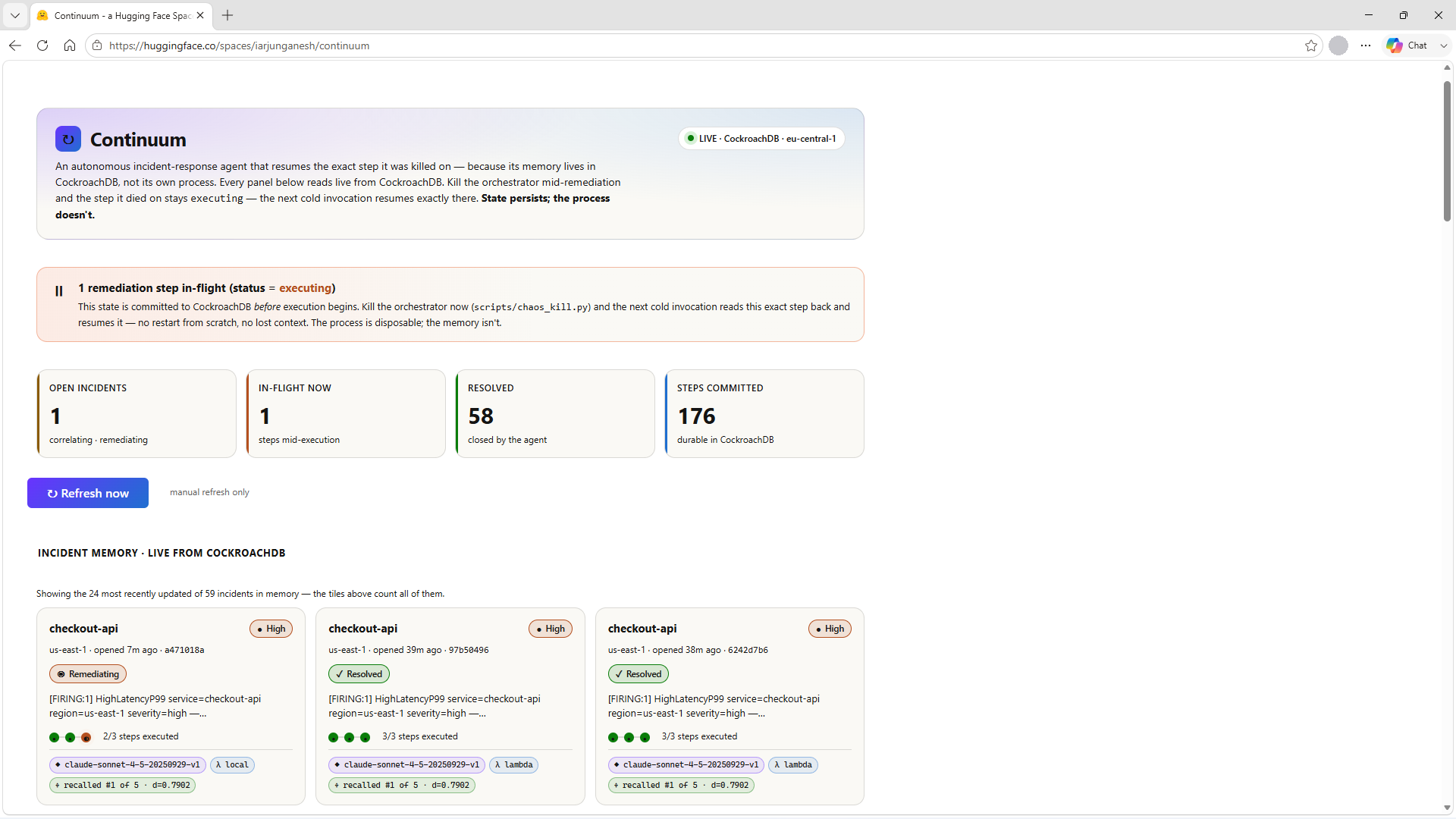Expand the Chat sidebar dropdown arrow
This screenshot has width=1456, height=819.
(1444, 45)
